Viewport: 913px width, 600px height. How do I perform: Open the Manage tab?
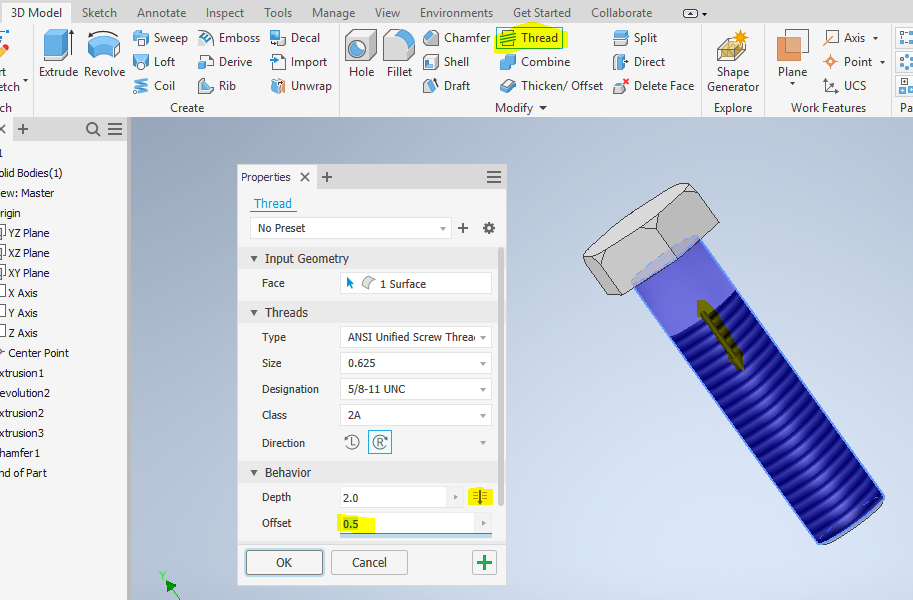click(333, 13)
